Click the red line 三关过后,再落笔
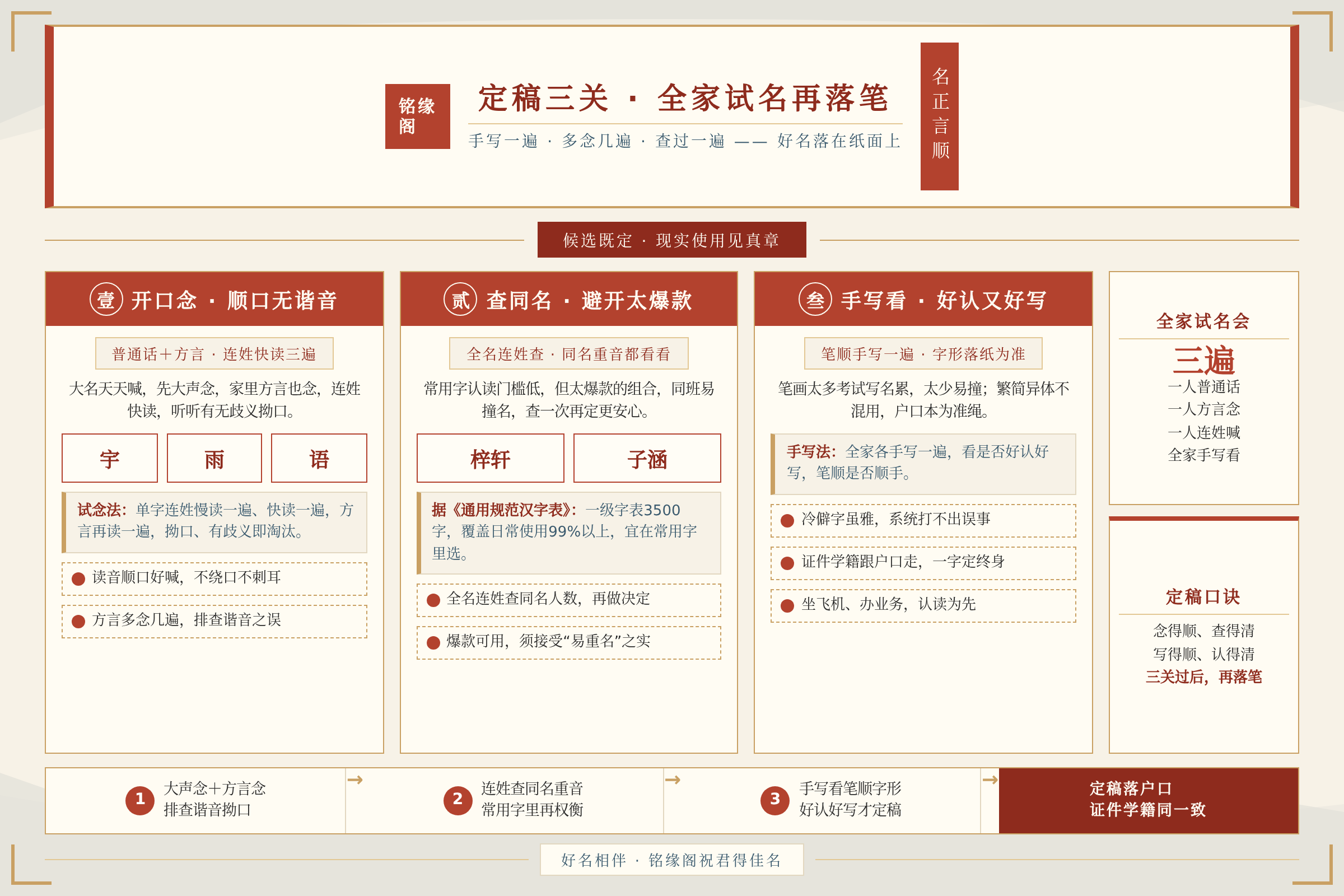The height and width of the screenshot is (896, 1344). pos(1203,676)
